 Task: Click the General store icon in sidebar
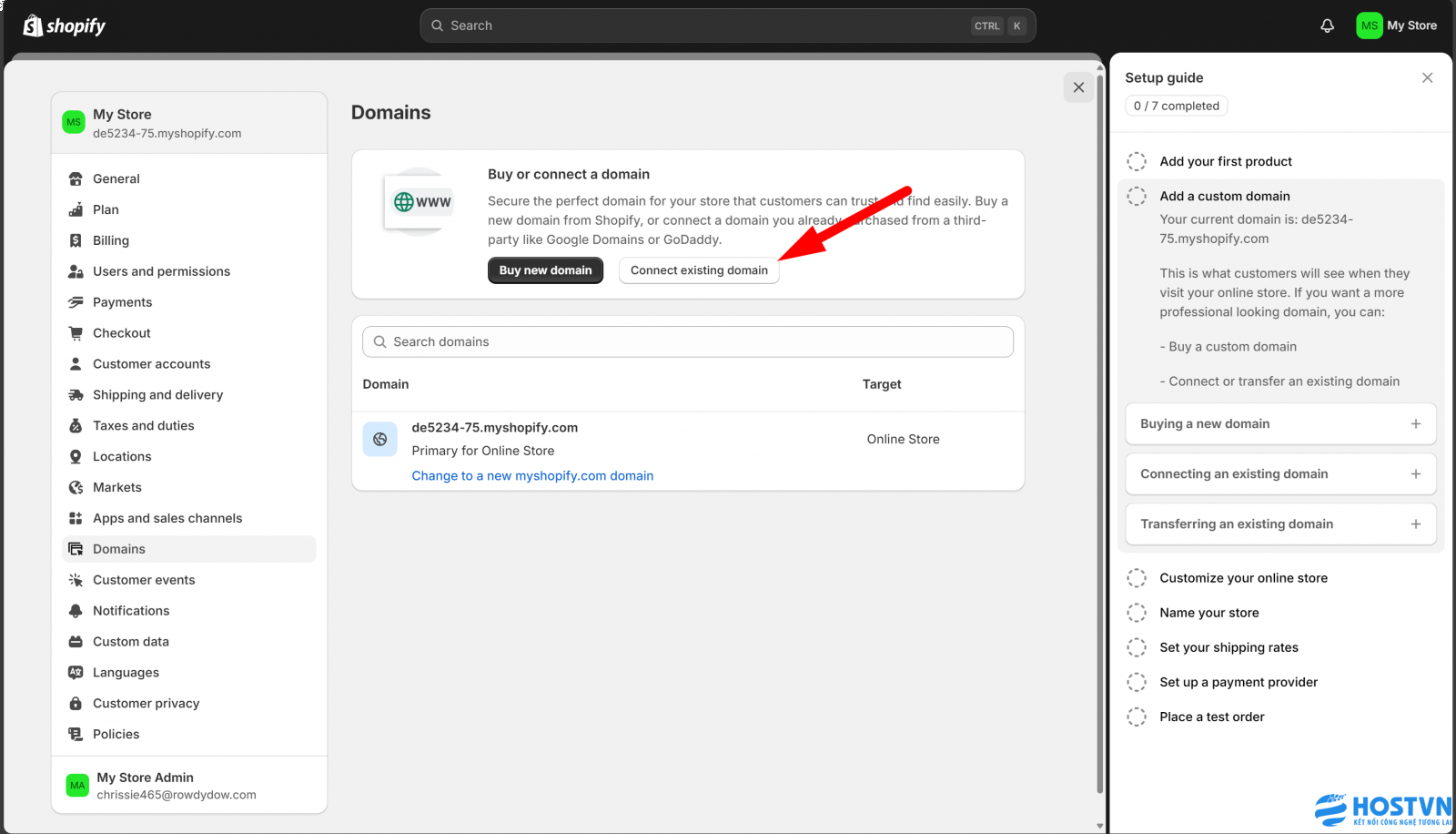pyautogui.click(x=76, y=178)
